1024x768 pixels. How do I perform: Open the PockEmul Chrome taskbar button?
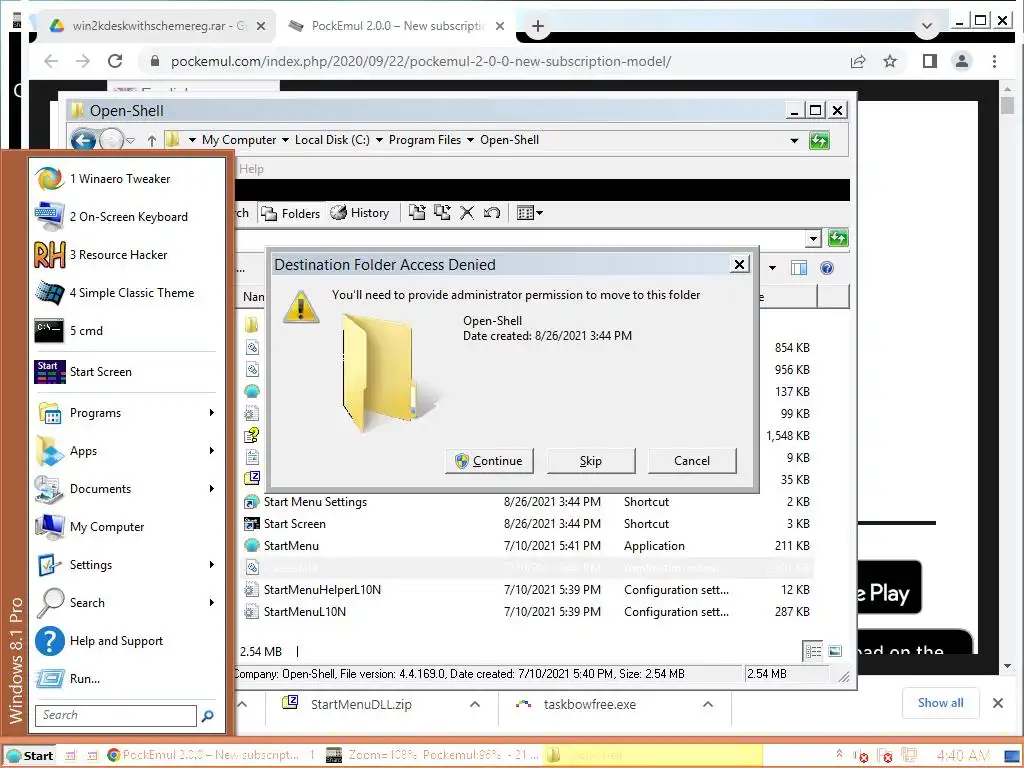[x=210, y=756]
